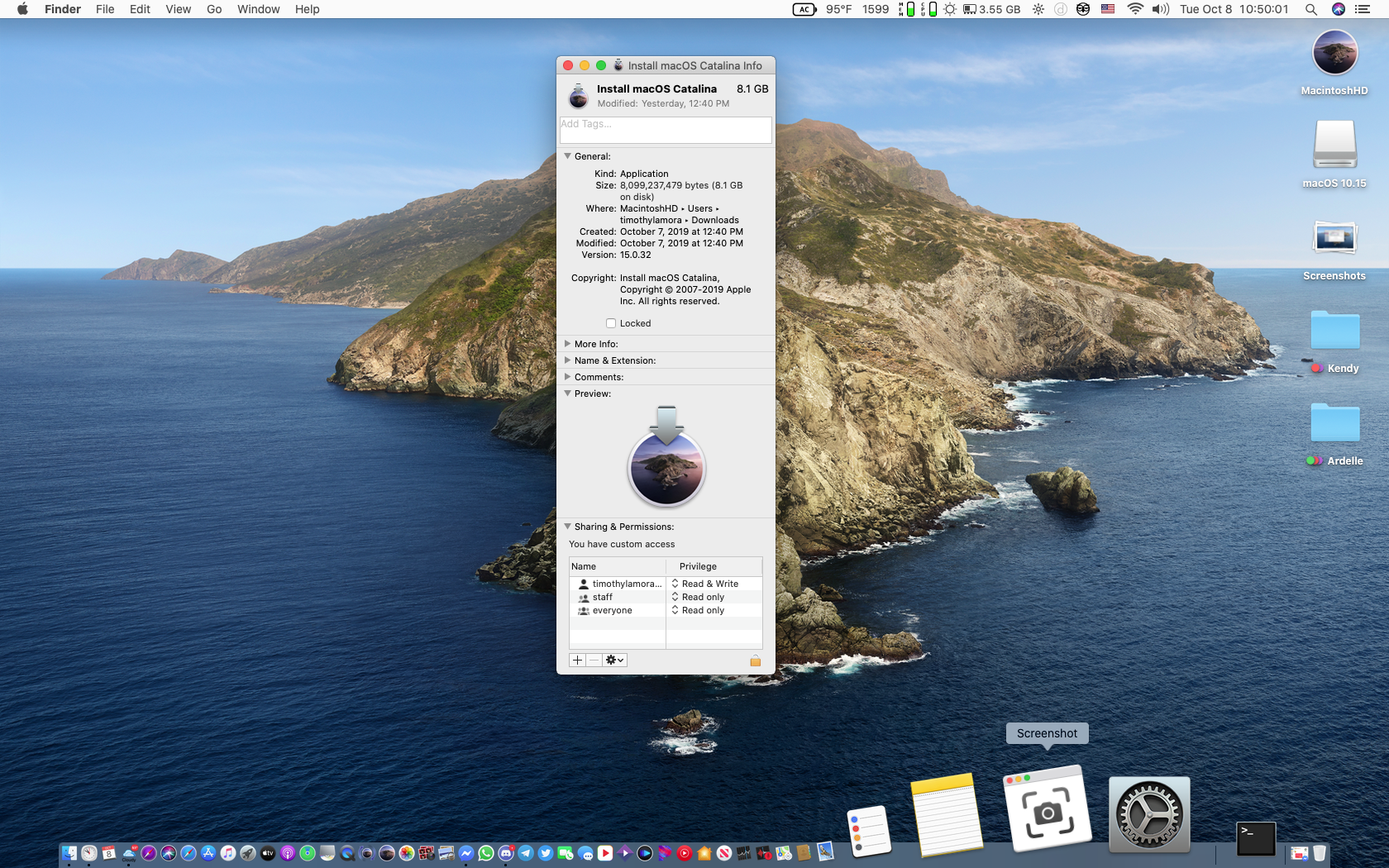The width and height of the screenshot is (1389, 868).
Task: Open the Screenshot app in Dock
Action: point(1048,808)
